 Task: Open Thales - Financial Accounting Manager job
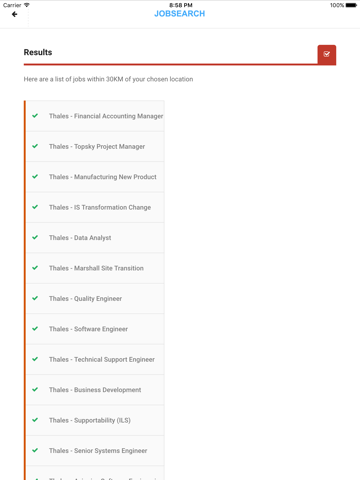point(95,116)
